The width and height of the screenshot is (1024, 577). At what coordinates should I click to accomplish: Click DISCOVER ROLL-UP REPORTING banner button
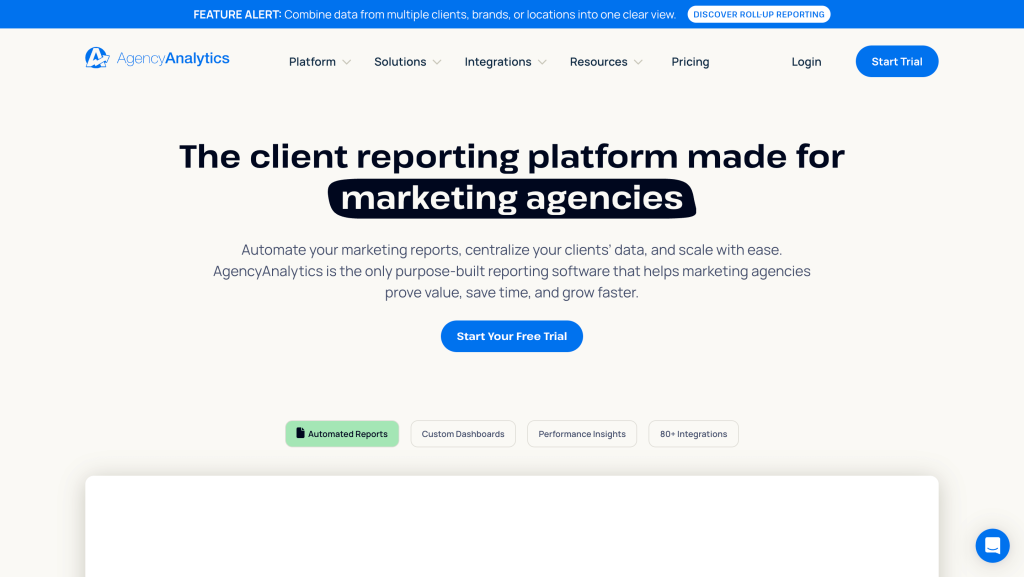[758, 14]
